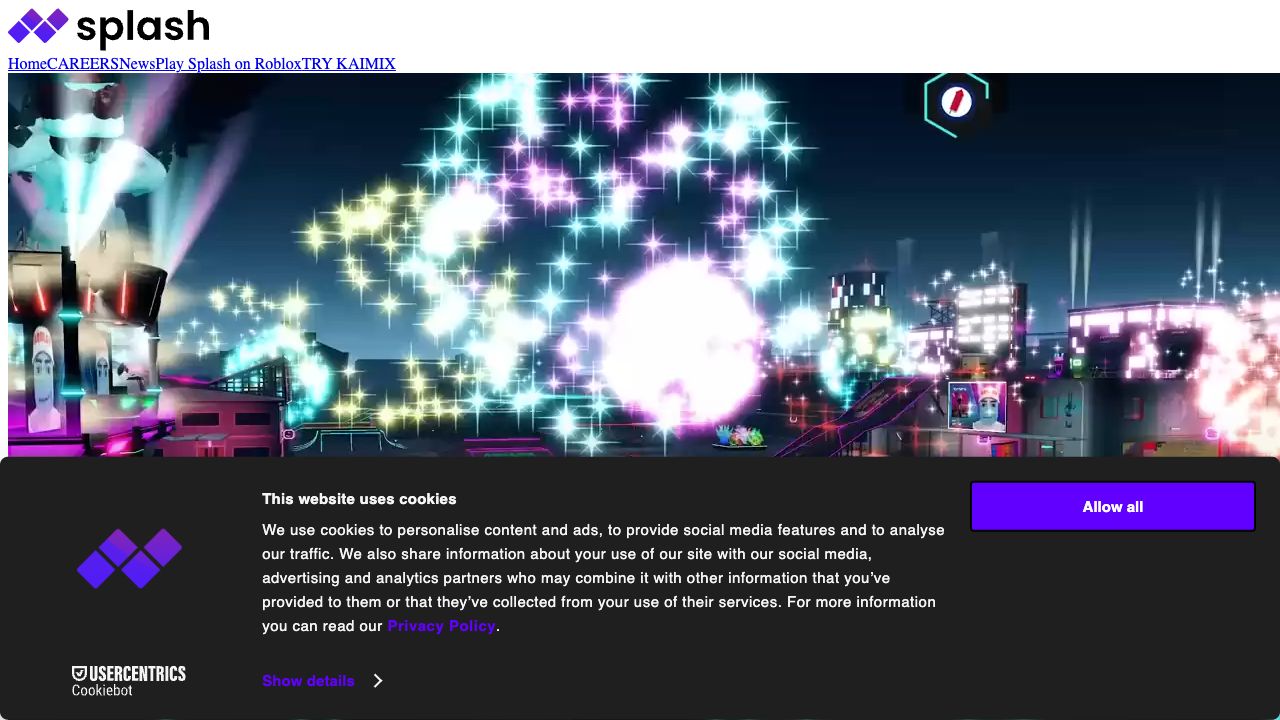1280x720 pixels.
Task: Click the Splash diamond logo in cookie banner
Action: coord(130,558)
